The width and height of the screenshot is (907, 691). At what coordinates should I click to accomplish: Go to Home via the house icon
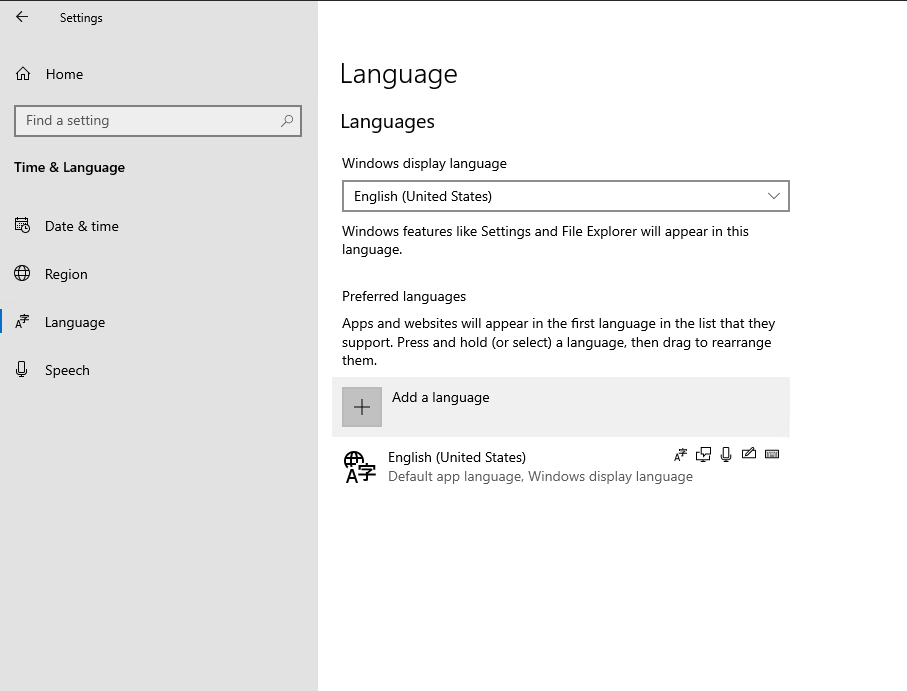pos(23,74)
